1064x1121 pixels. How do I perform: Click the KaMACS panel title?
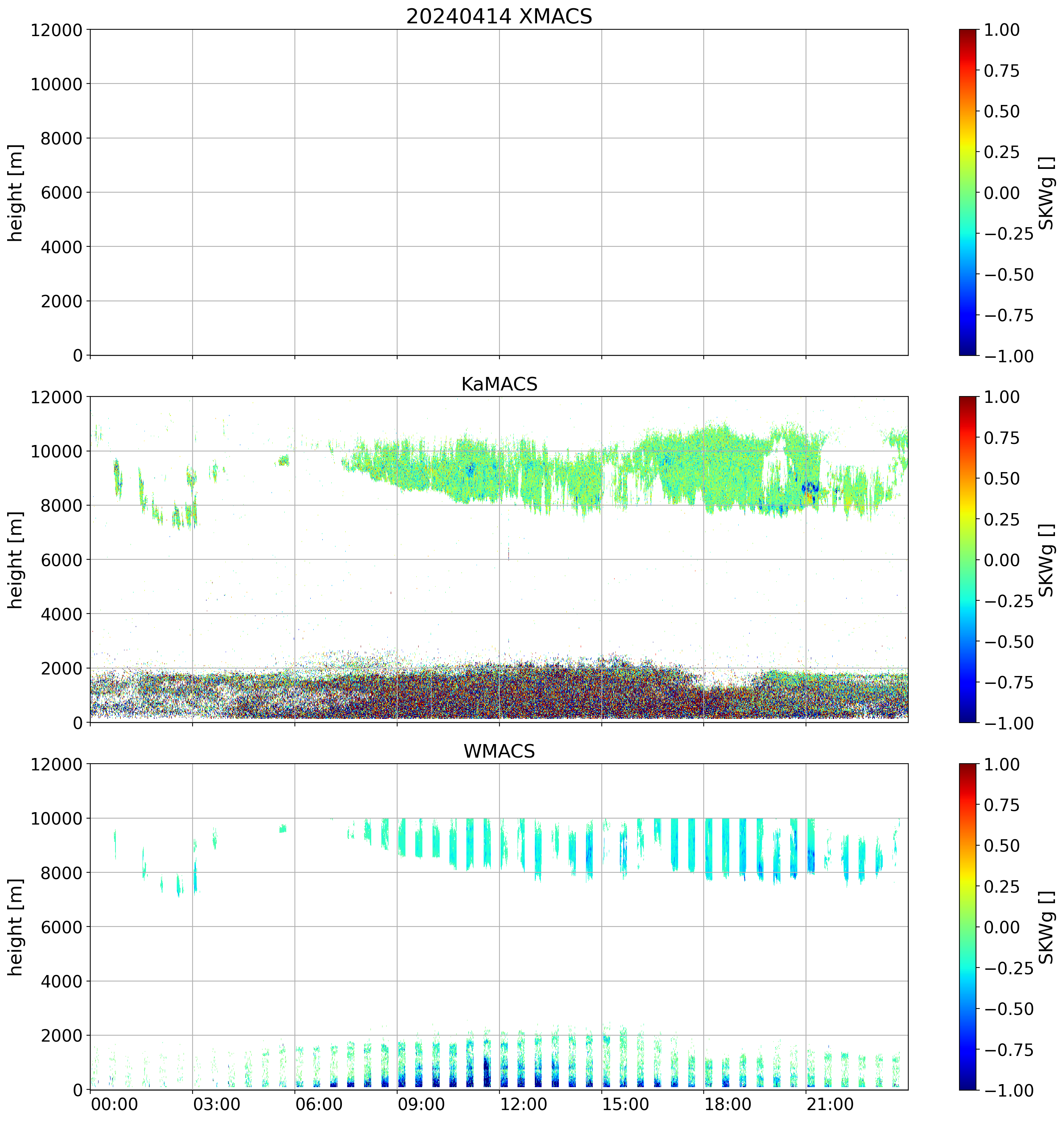(499, 384)
